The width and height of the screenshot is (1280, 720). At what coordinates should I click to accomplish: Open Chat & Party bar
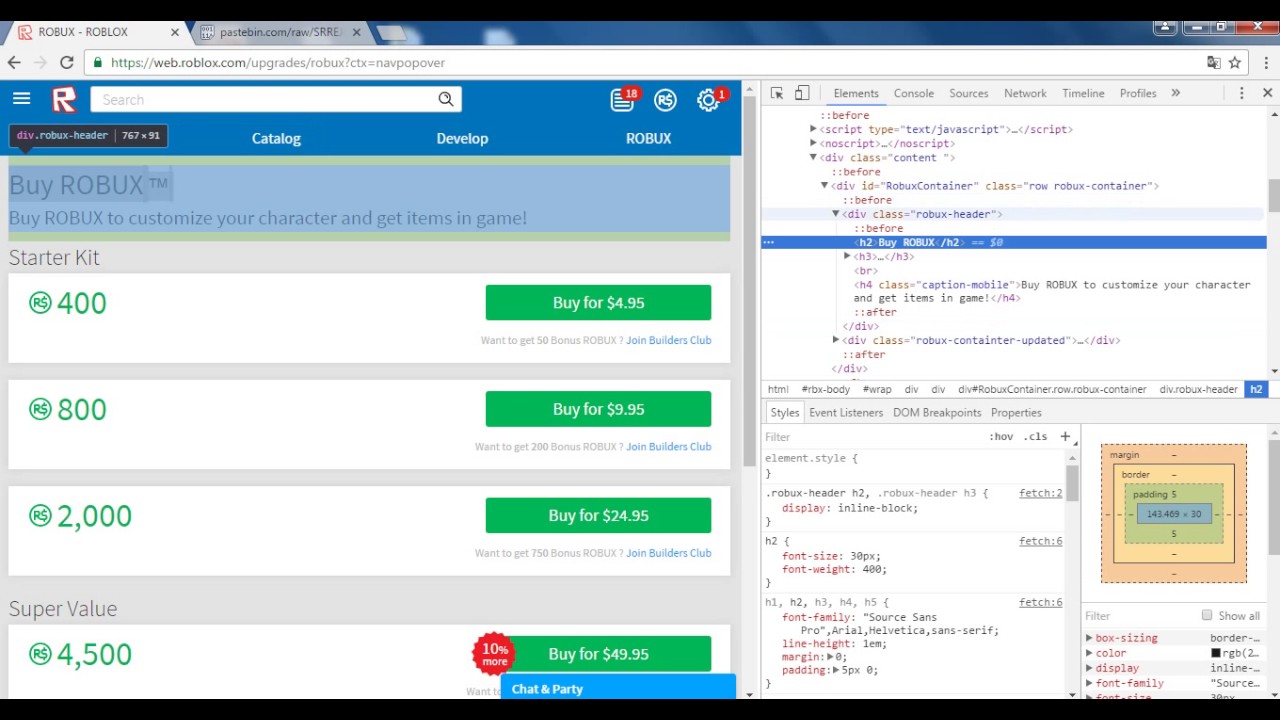(618, 689)
